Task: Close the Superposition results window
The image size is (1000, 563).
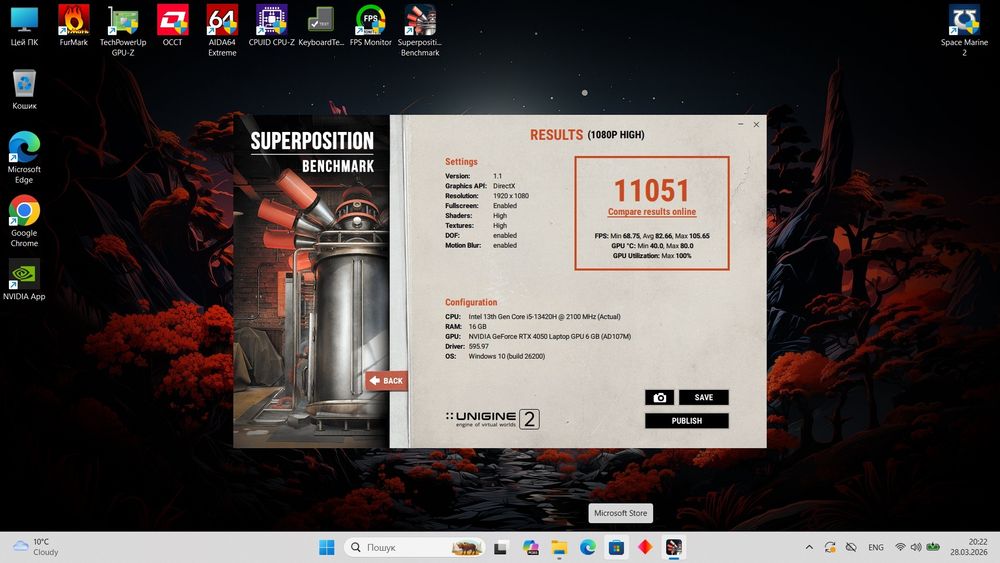Action: tap(756, 124)
